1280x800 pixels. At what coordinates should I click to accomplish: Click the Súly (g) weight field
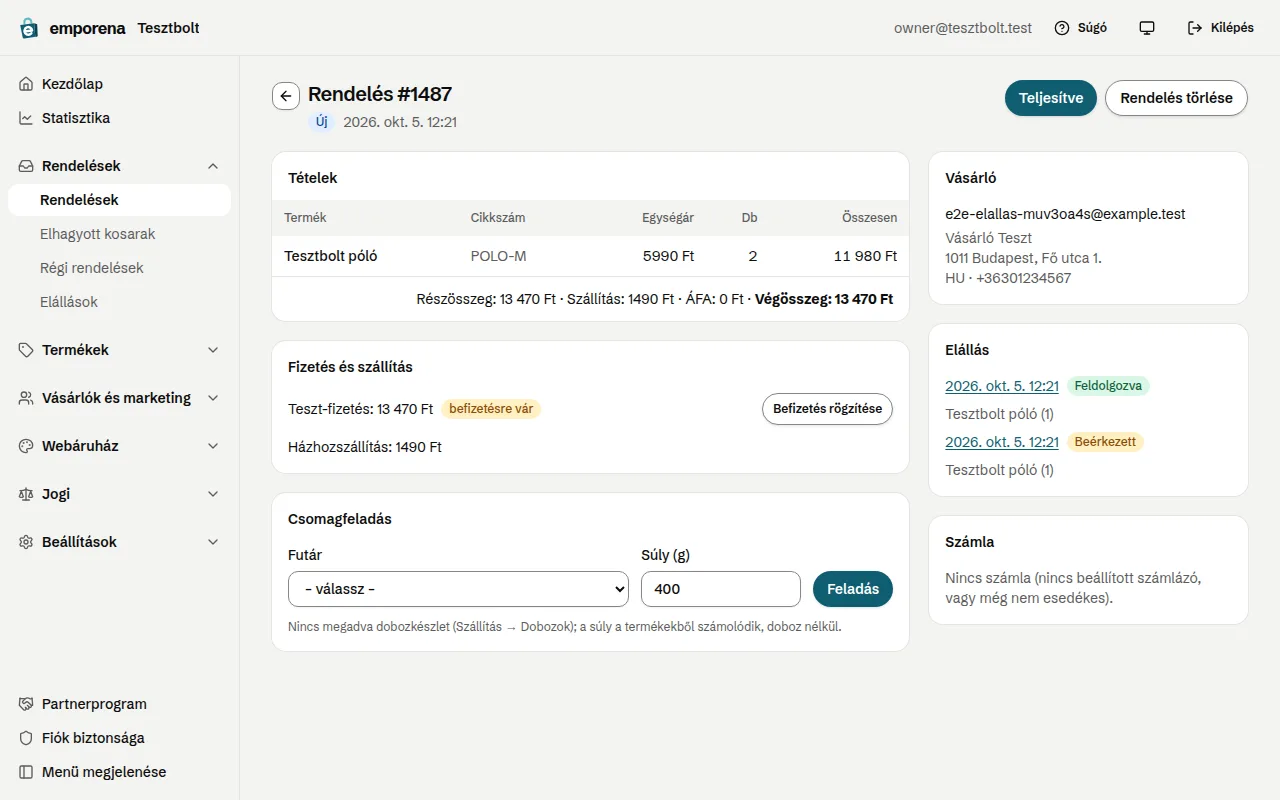[x=721, y=589]
